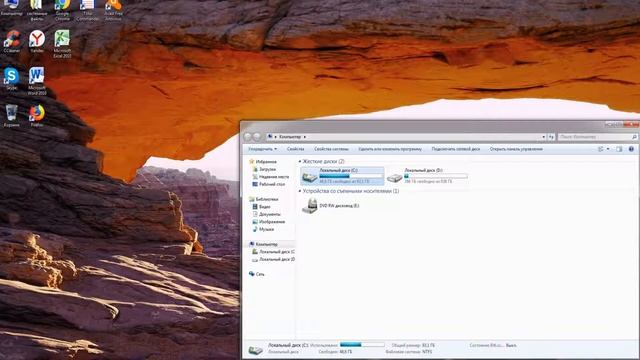
Task: Open Рабочий стол (Desktop) in sidebar
Action: click(268, 184)
